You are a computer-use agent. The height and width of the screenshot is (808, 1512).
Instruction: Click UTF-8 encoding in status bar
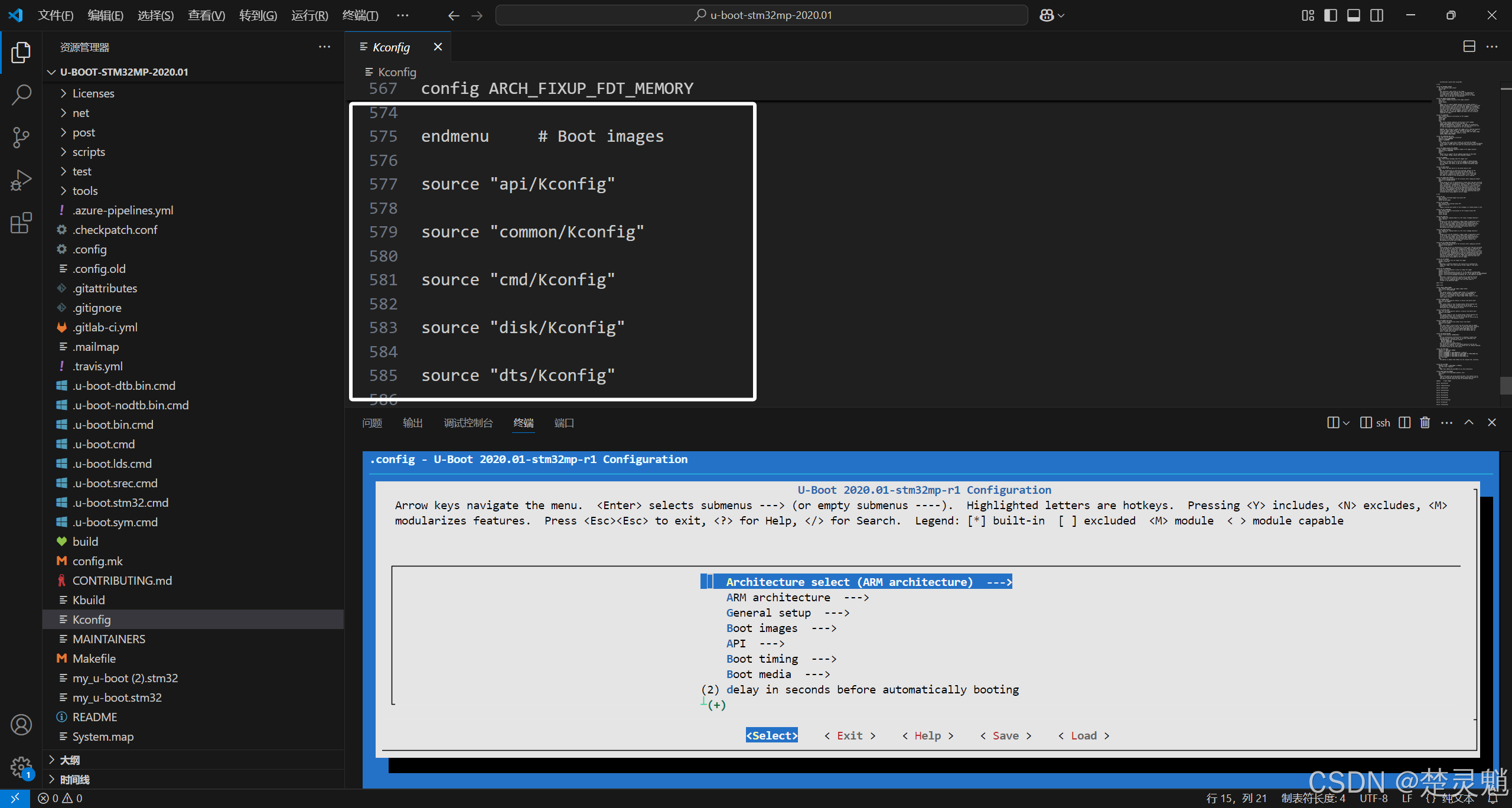(x=1373, y=798)
